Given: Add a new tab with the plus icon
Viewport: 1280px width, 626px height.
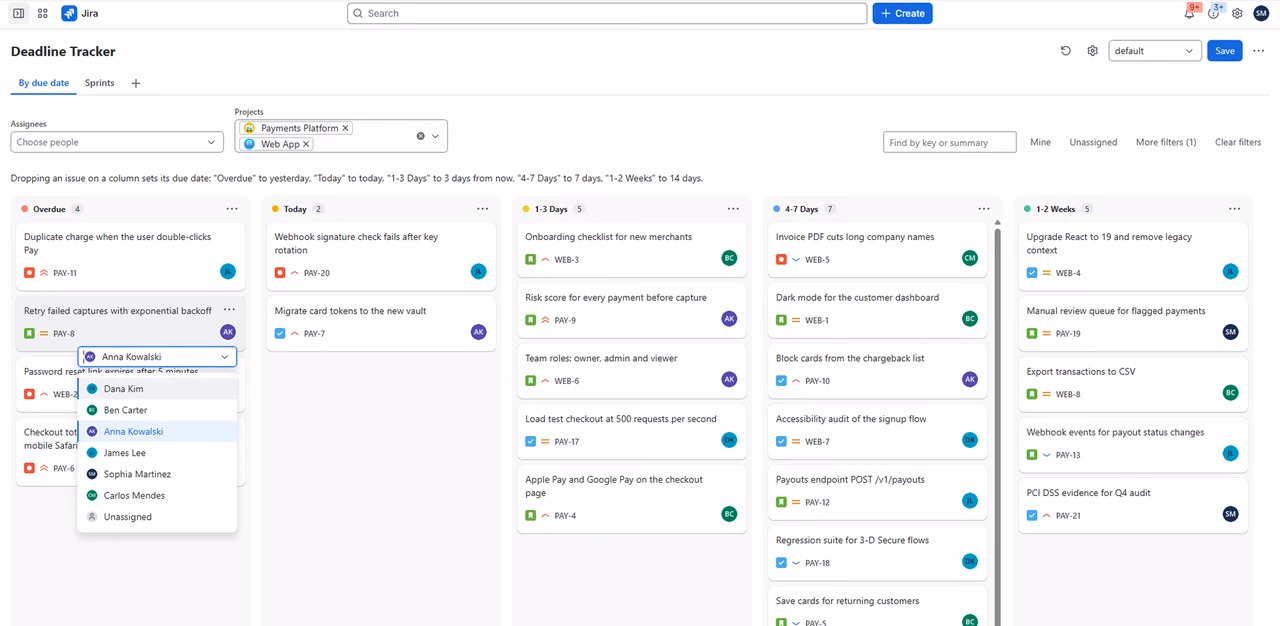Looking at the screenshot, I should pyautogui.click(x=136, y=83).
